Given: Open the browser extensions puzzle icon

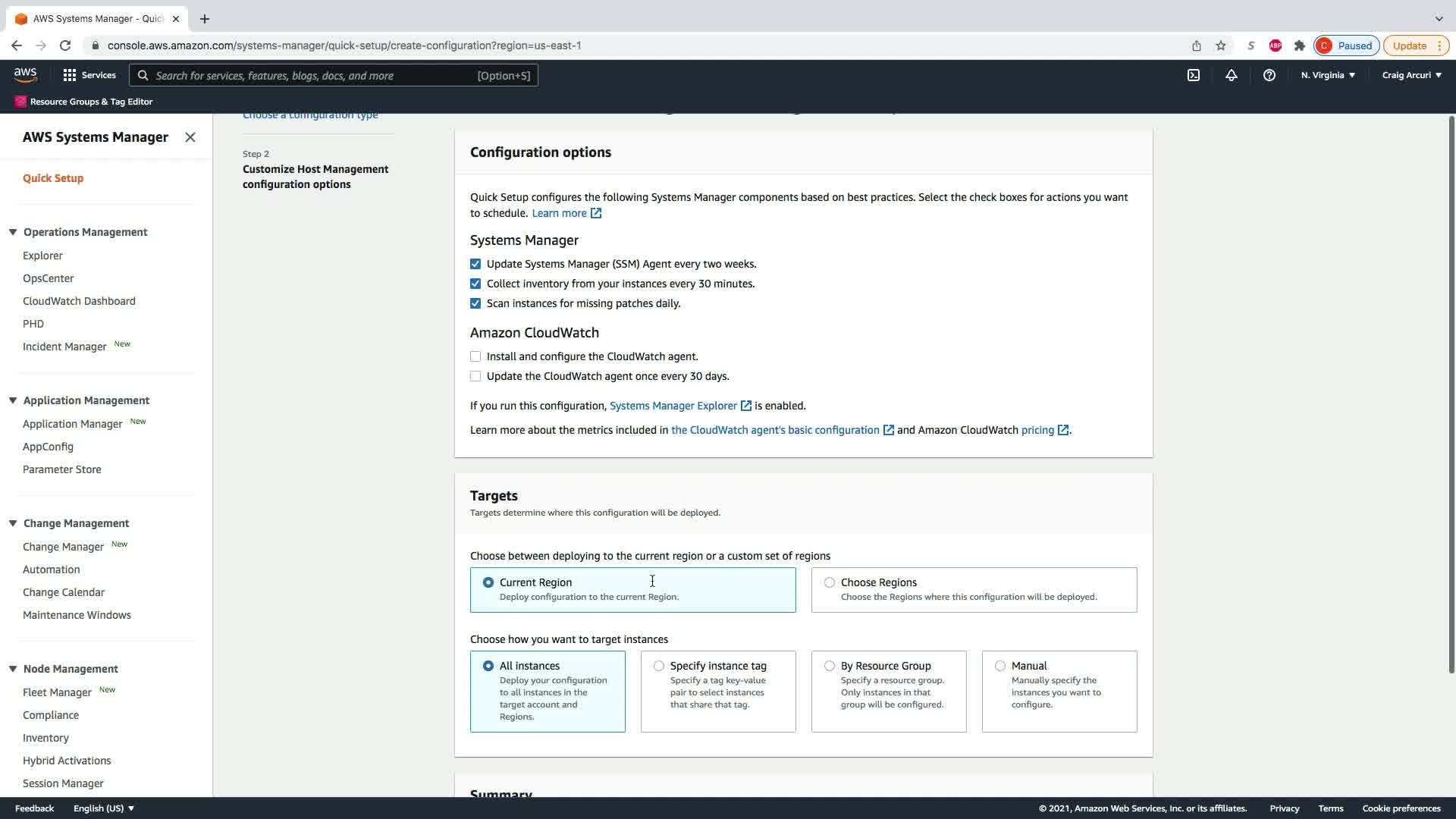Looking at the screenshot, I should [1300, 45].
